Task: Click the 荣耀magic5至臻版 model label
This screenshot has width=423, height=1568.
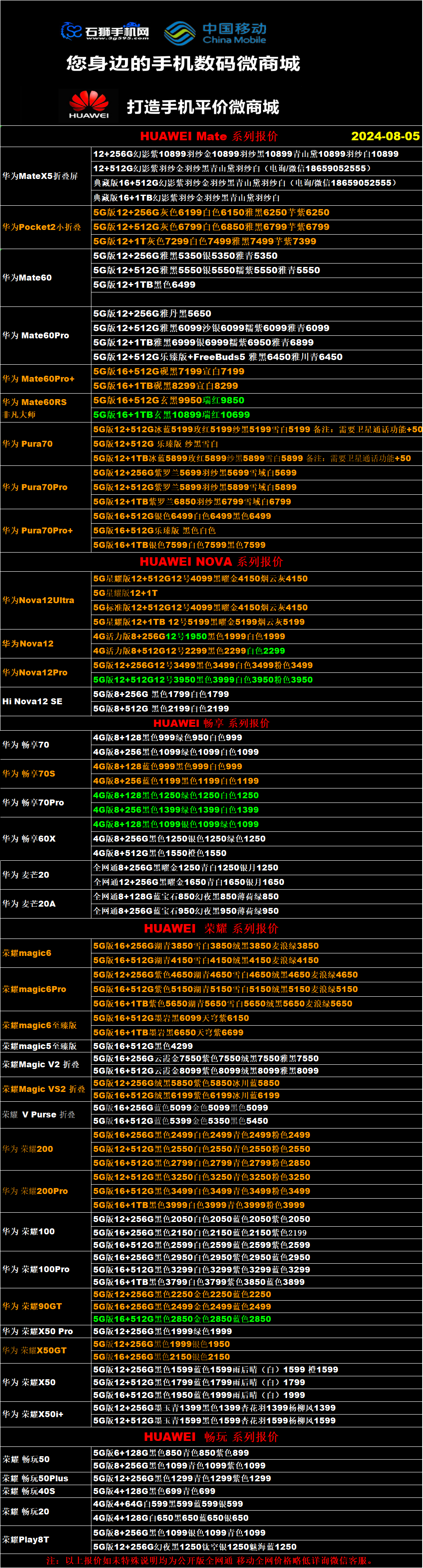Action: point(40,1046)
